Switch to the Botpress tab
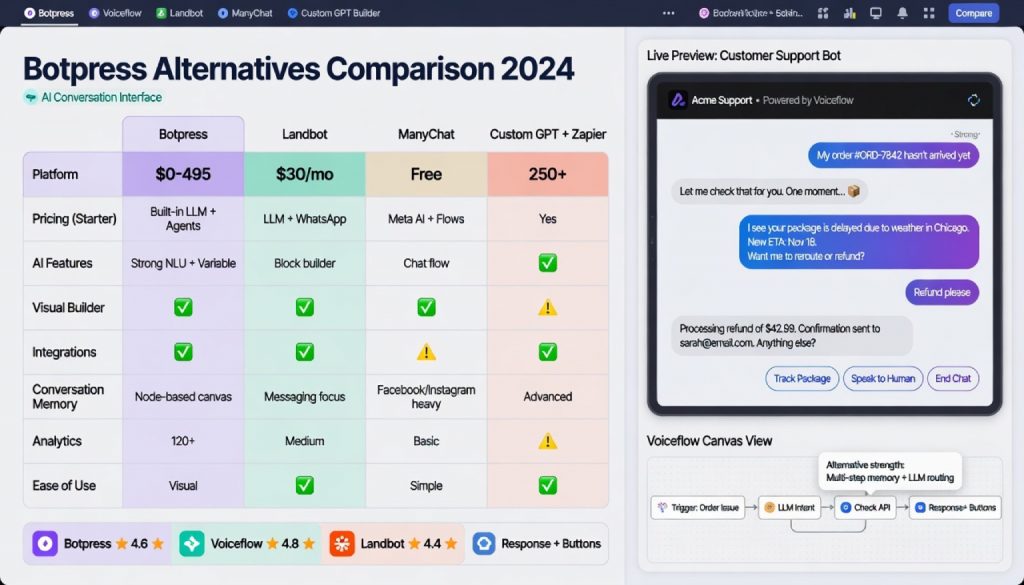The height and width of the screenshot is (585, 1024). [x=49, y=13]
